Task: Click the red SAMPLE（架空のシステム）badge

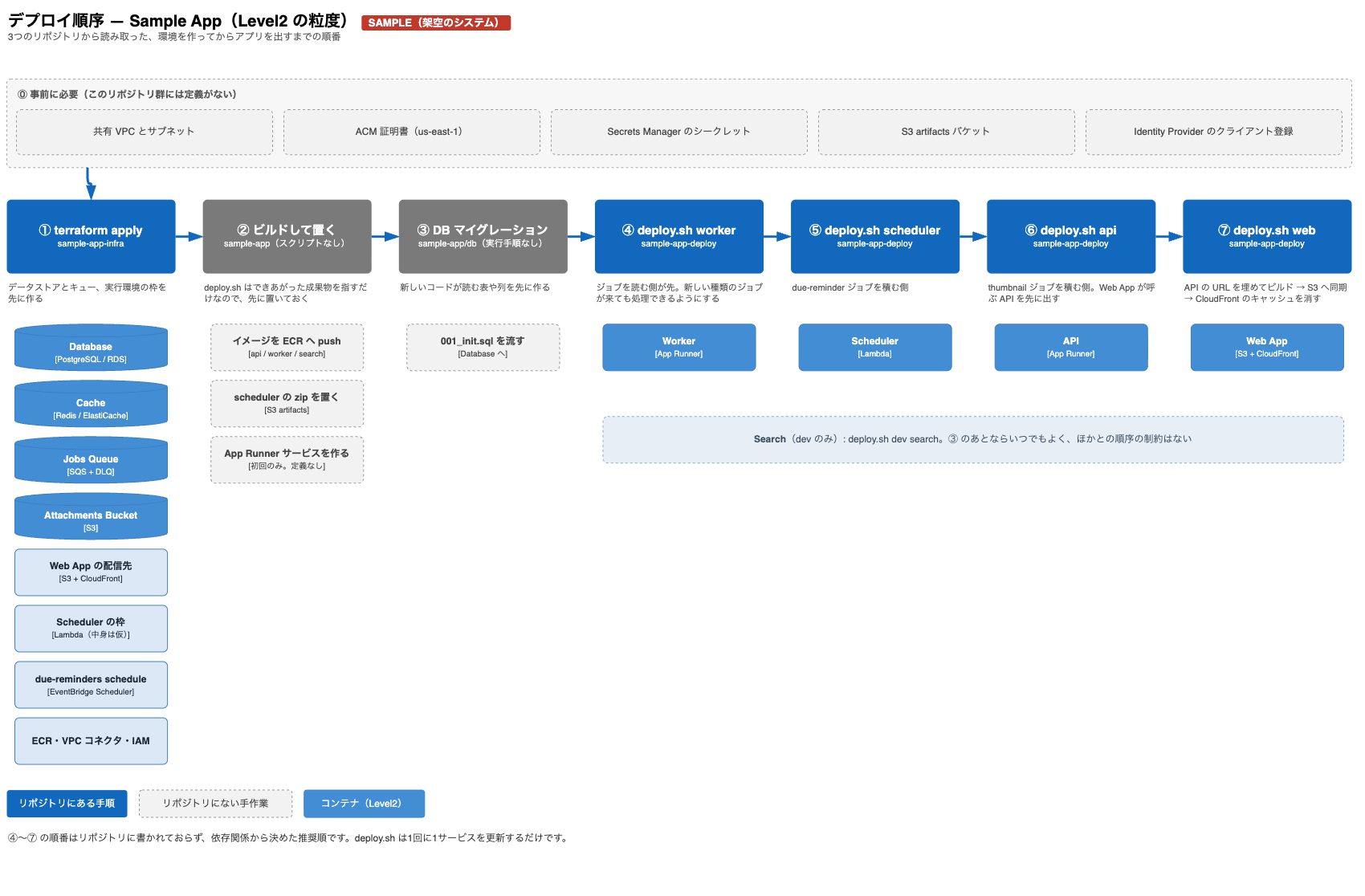Action: point(436,22)
